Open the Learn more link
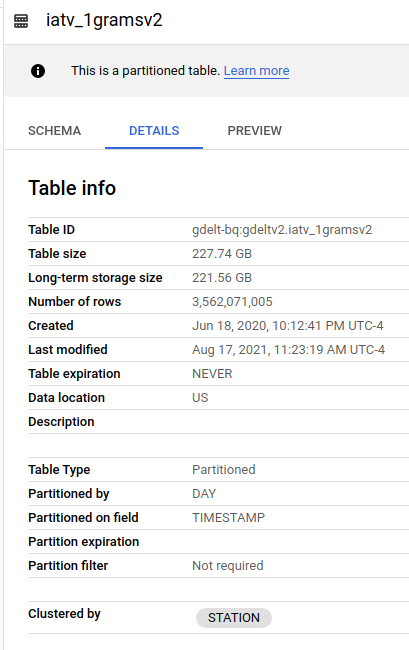 click(257, 71)
